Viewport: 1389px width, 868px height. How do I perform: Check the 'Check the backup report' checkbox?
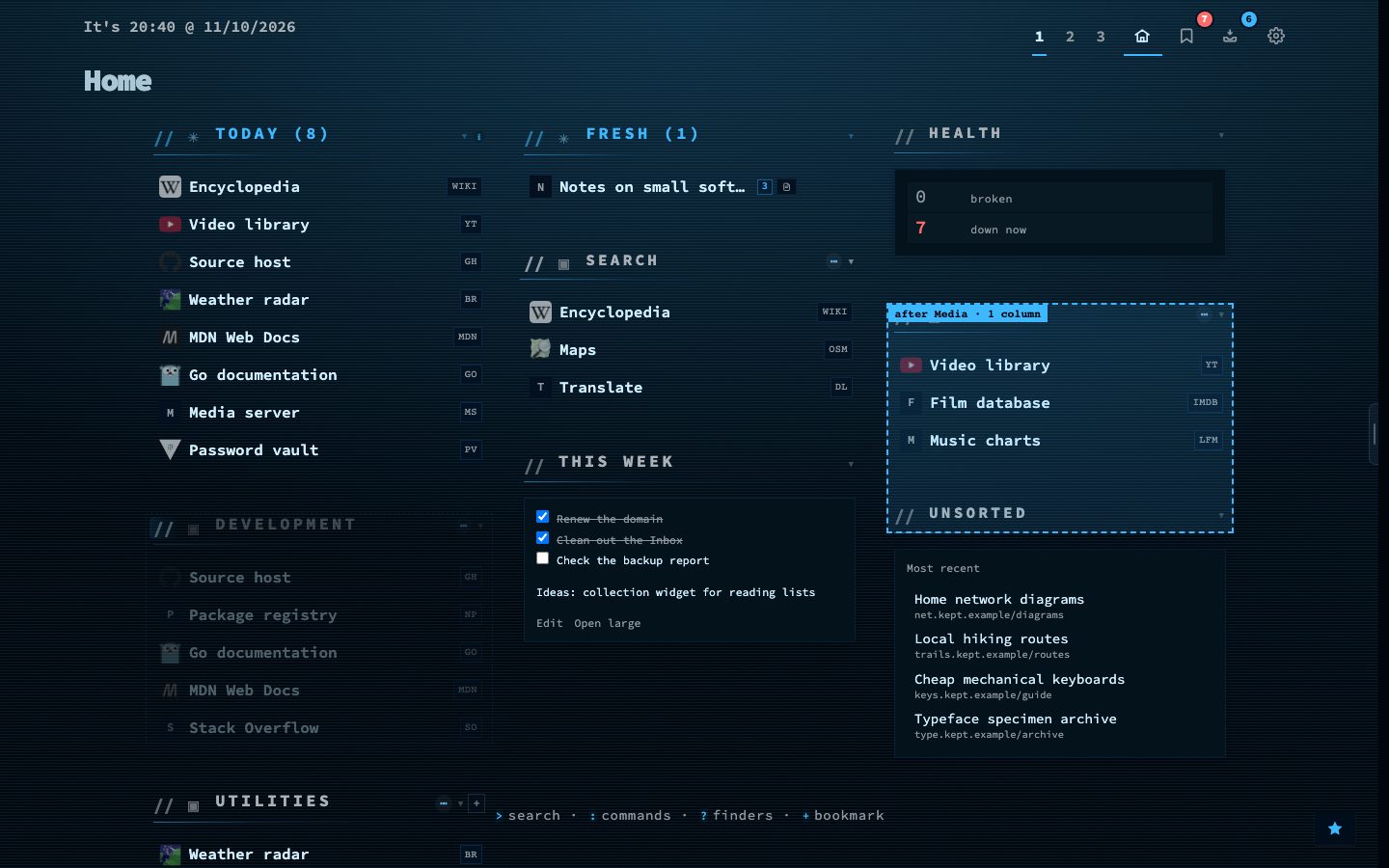[x=542, y=558]
